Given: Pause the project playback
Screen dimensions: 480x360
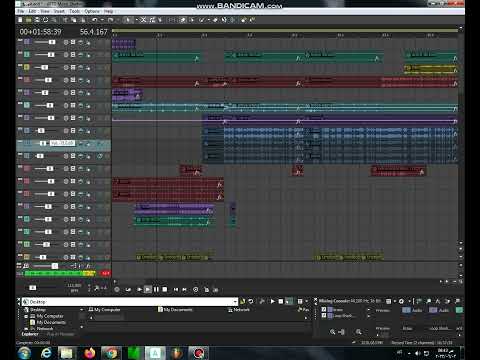Looking at the screenshot, I should click(x=156, y=290).
